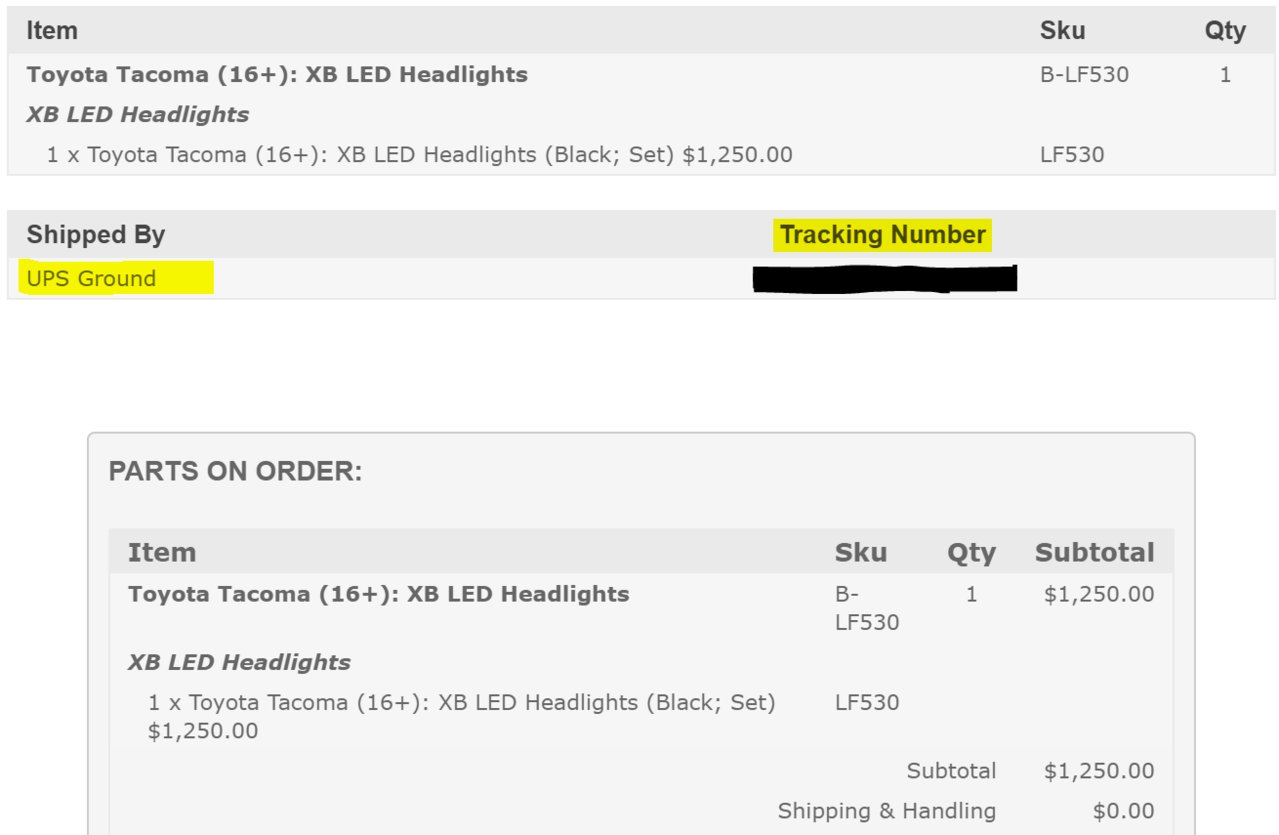Select the highlighted UPS Ground text
This screenshot has height=835, width=1279.
tap(92, 278)
